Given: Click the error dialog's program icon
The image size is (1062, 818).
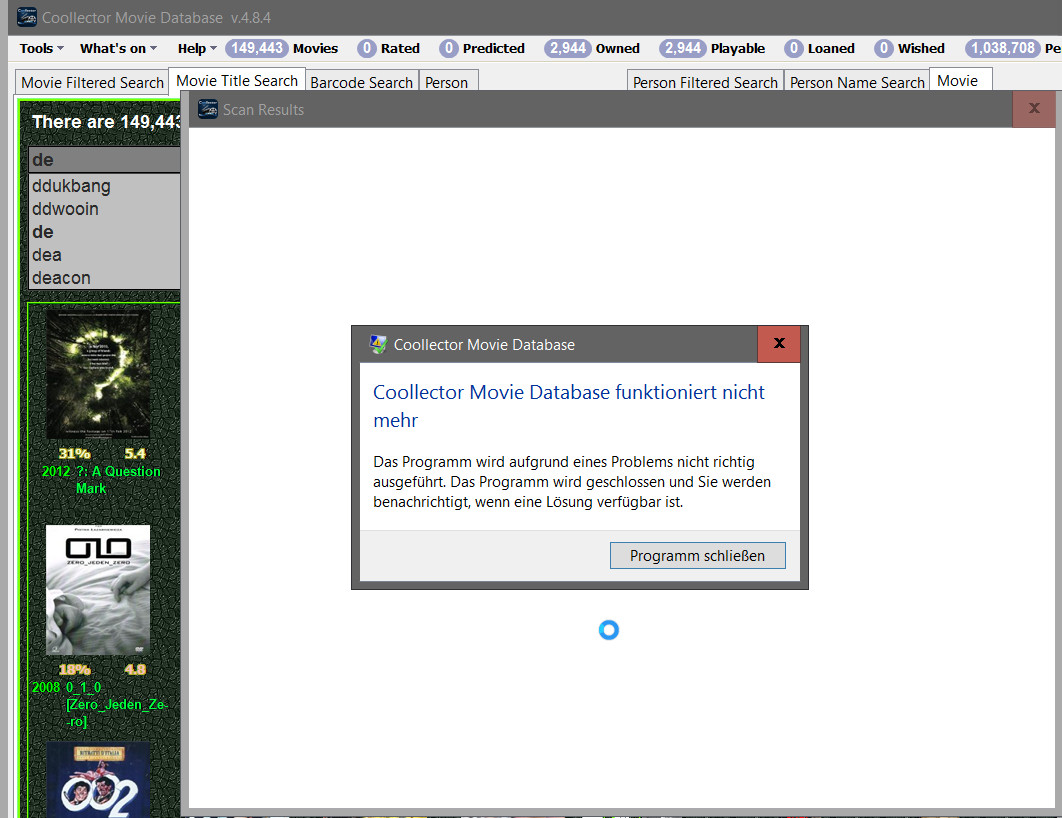Looking at the screenshot, I should coord(377,344).
